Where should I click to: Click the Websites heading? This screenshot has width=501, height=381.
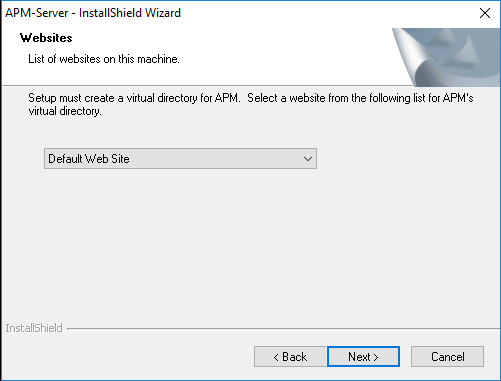[46, 38]
